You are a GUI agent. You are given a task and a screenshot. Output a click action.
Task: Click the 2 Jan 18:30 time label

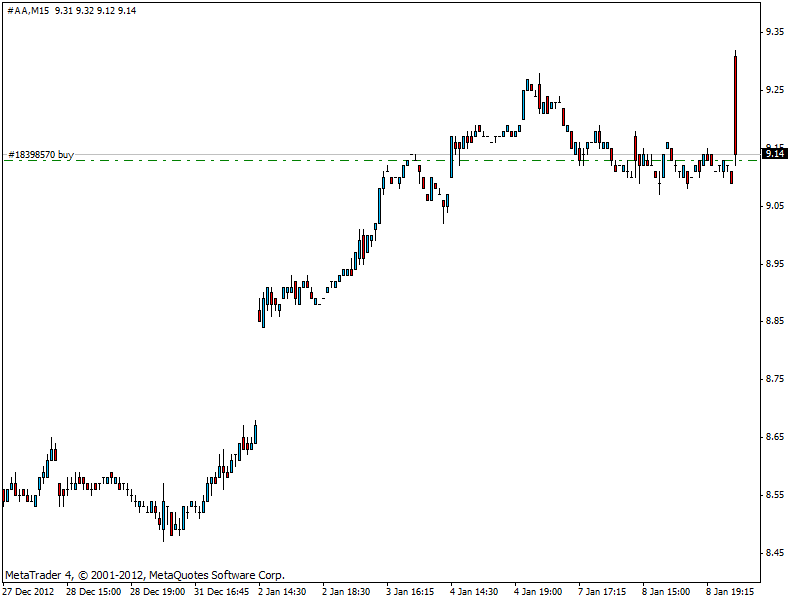pyautogui.click(x=346, y=592)
